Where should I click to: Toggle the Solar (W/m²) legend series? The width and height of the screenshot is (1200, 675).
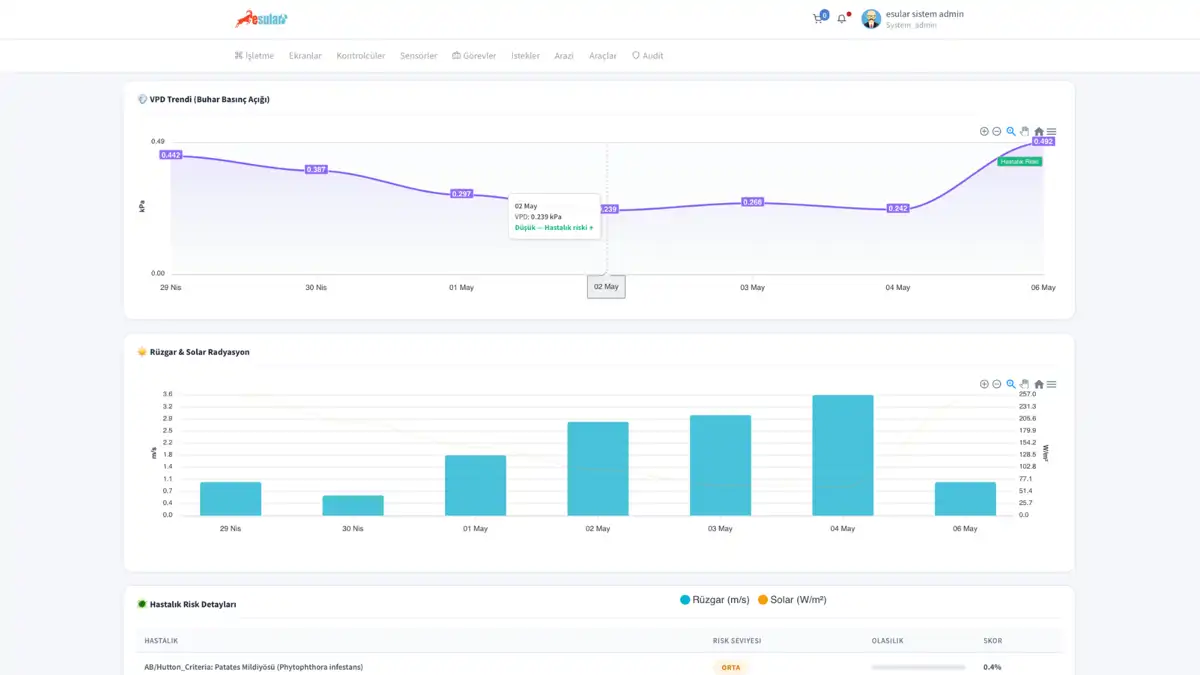click(792, 600)
